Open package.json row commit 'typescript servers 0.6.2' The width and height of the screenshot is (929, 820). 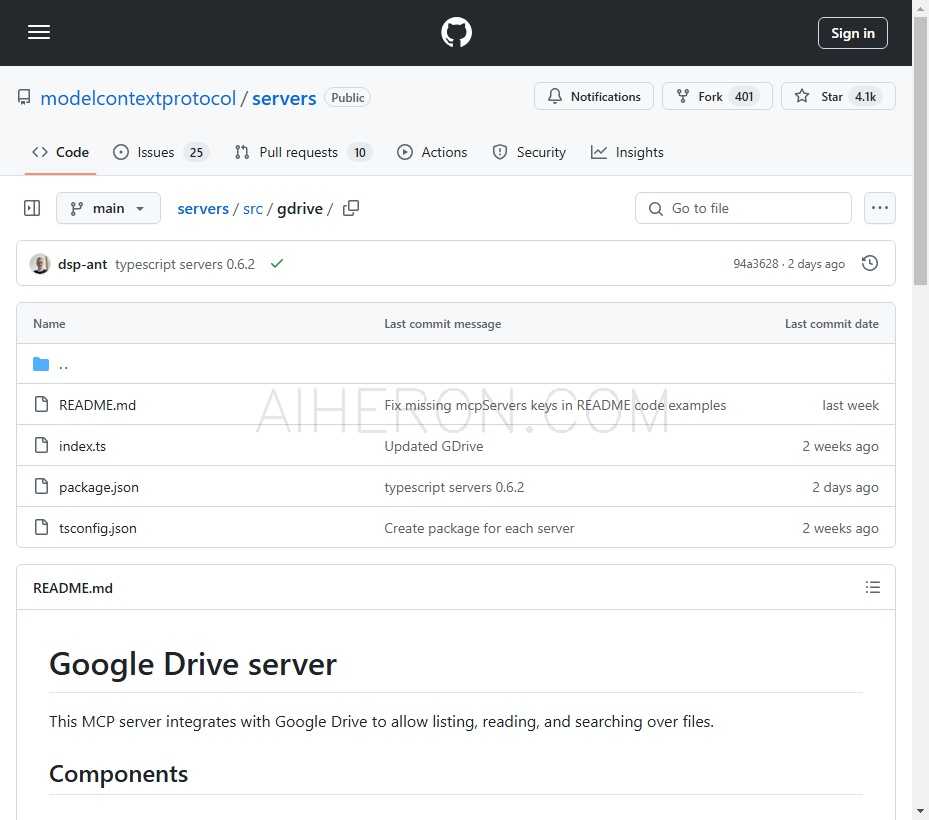point(454,487)
